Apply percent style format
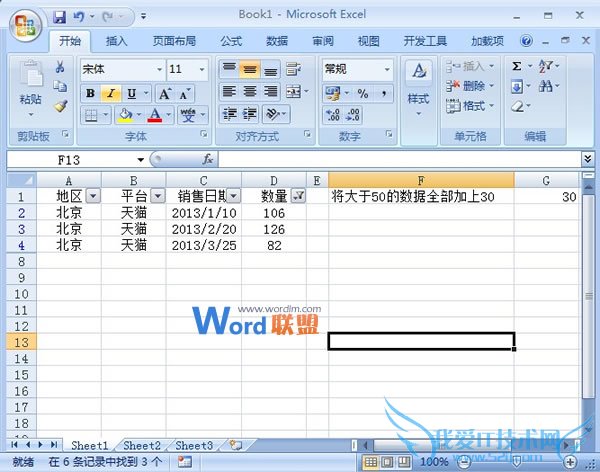This screenshot has height=472, width=600. point(362,93)
